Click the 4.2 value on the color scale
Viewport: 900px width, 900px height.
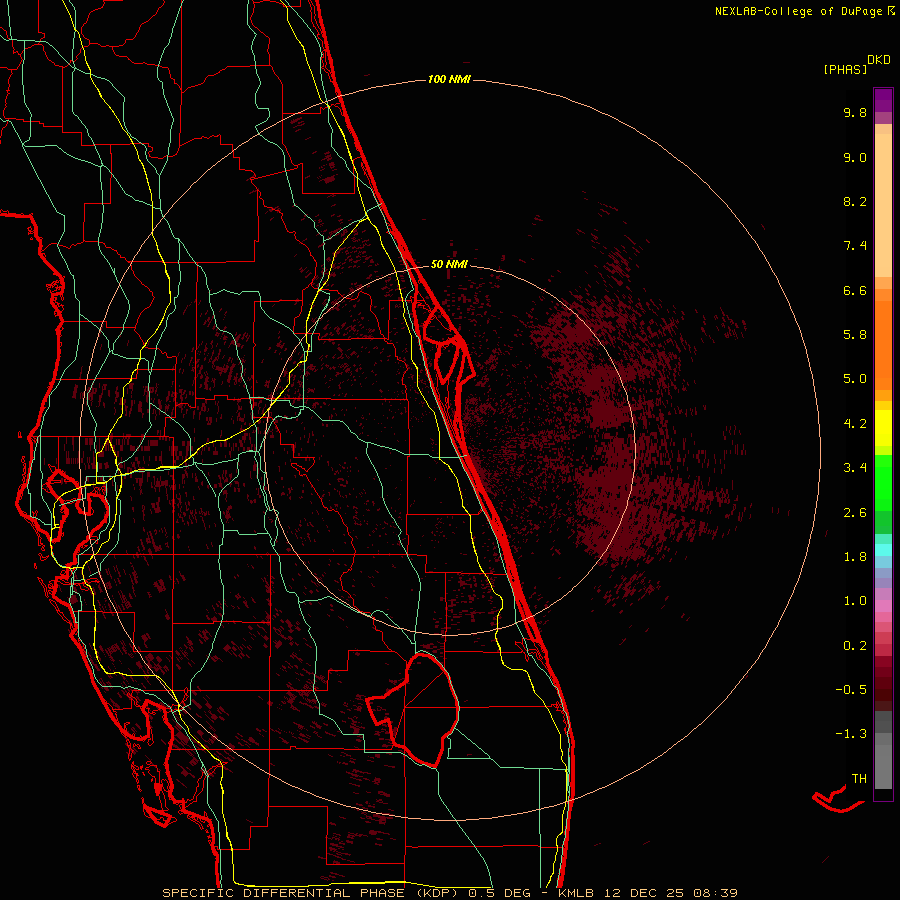(x=855, y=424)
